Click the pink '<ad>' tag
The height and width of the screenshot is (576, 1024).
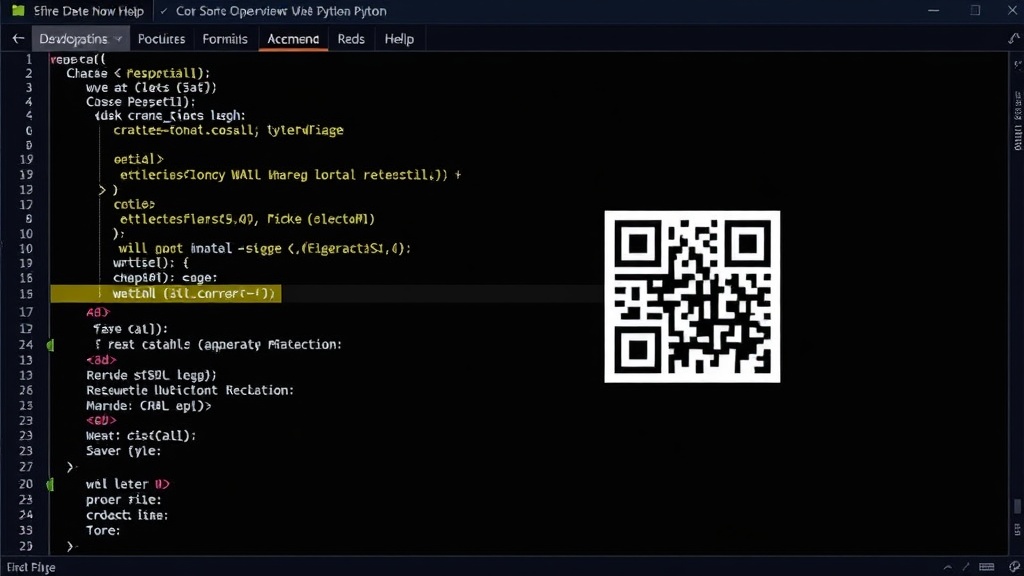click(x=101, y=360)
